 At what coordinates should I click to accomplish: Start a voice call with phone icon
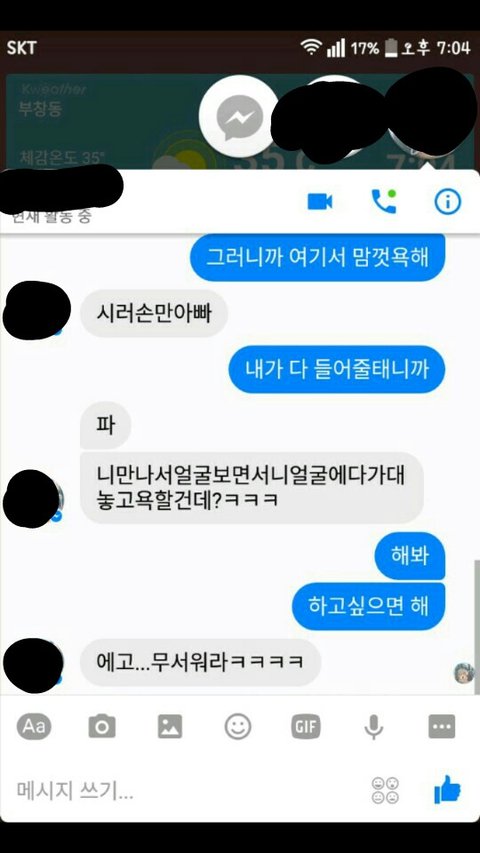(384, 202)
